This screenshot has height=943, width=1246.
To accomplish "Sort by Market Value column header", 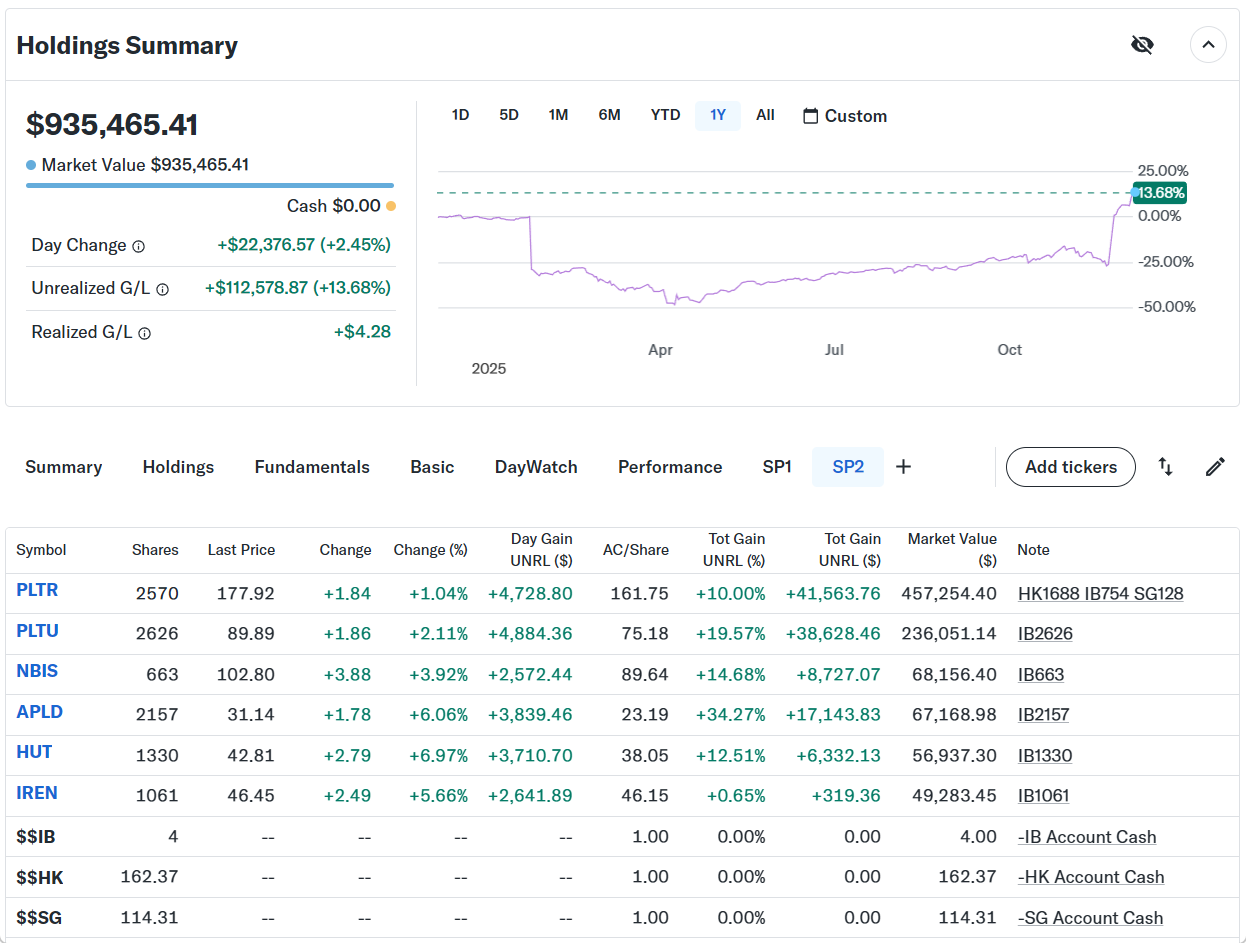I will click(x=951, y=549).
